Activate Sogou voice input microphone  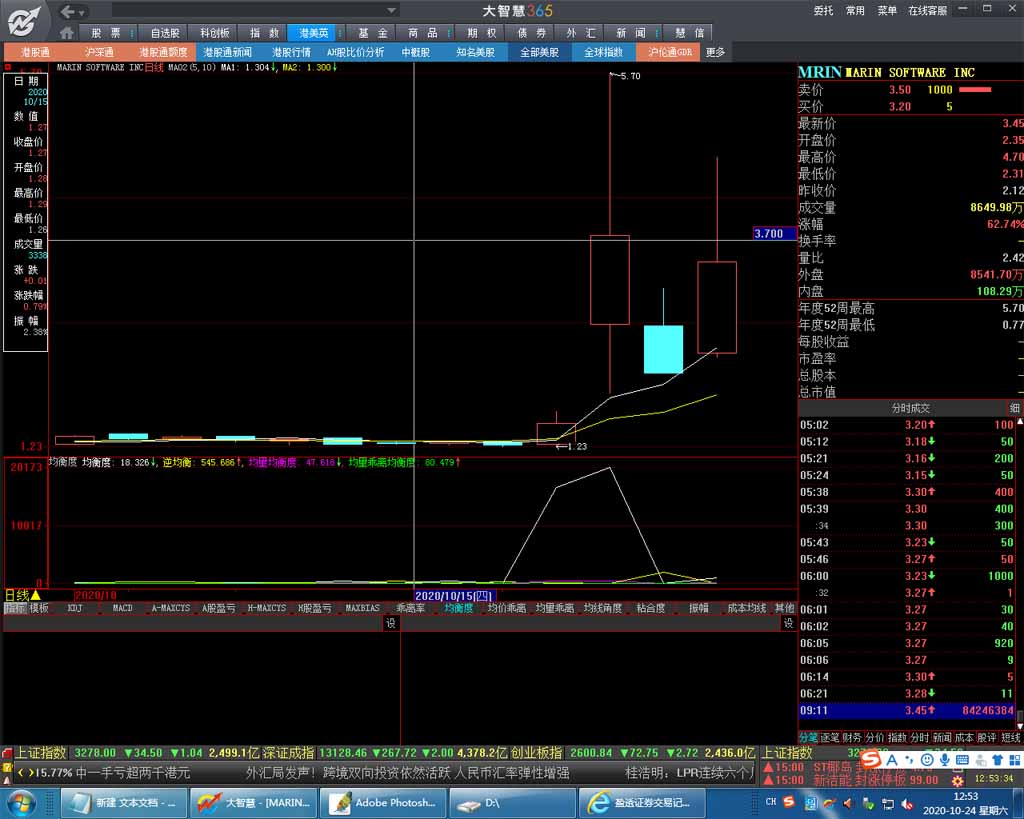[x=944, y=760]
